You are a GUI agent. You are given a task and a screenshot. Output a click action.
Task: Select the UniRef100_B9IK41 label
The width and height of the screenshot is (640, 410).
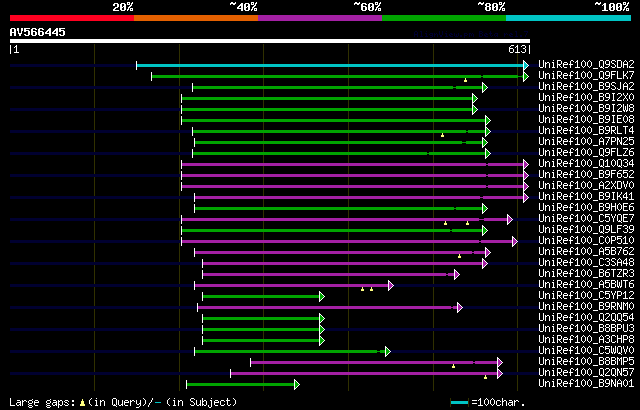587,197
